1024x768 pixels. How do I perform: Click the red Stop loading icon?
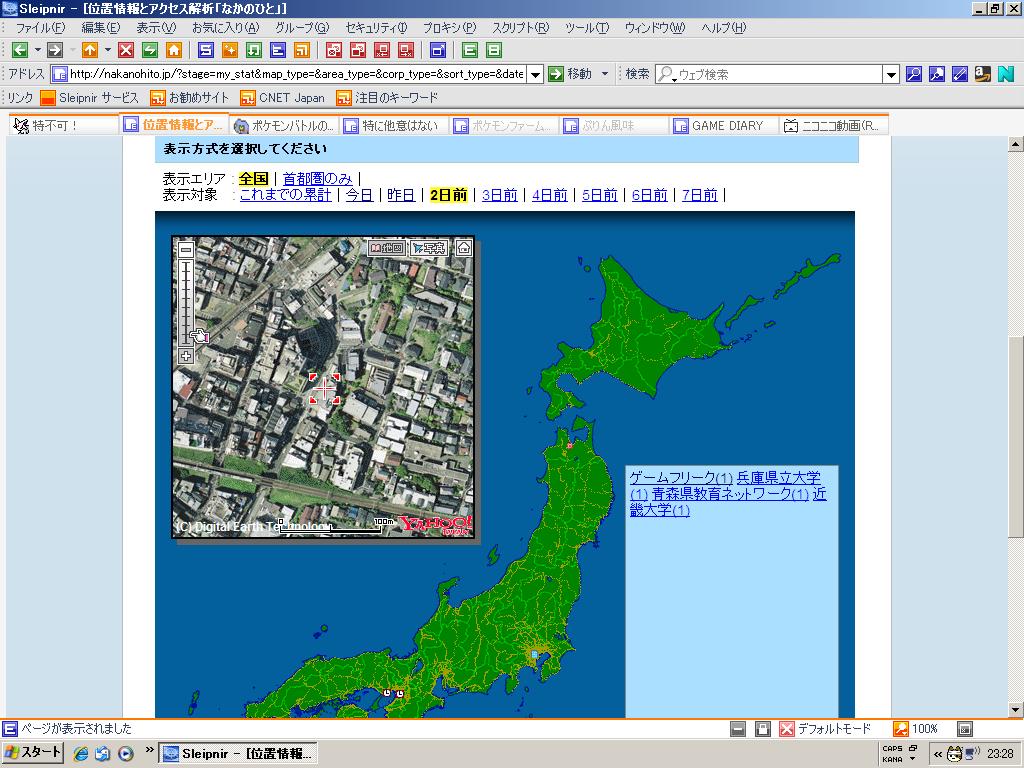126,50
